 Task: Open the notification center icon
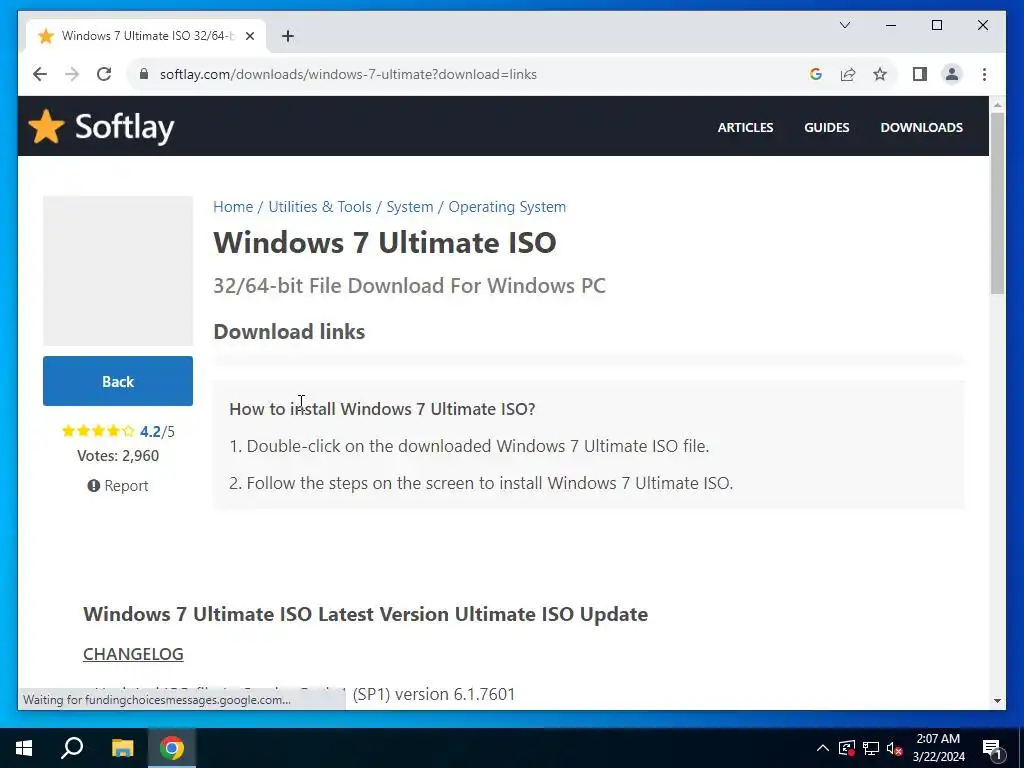pos(993,749)
